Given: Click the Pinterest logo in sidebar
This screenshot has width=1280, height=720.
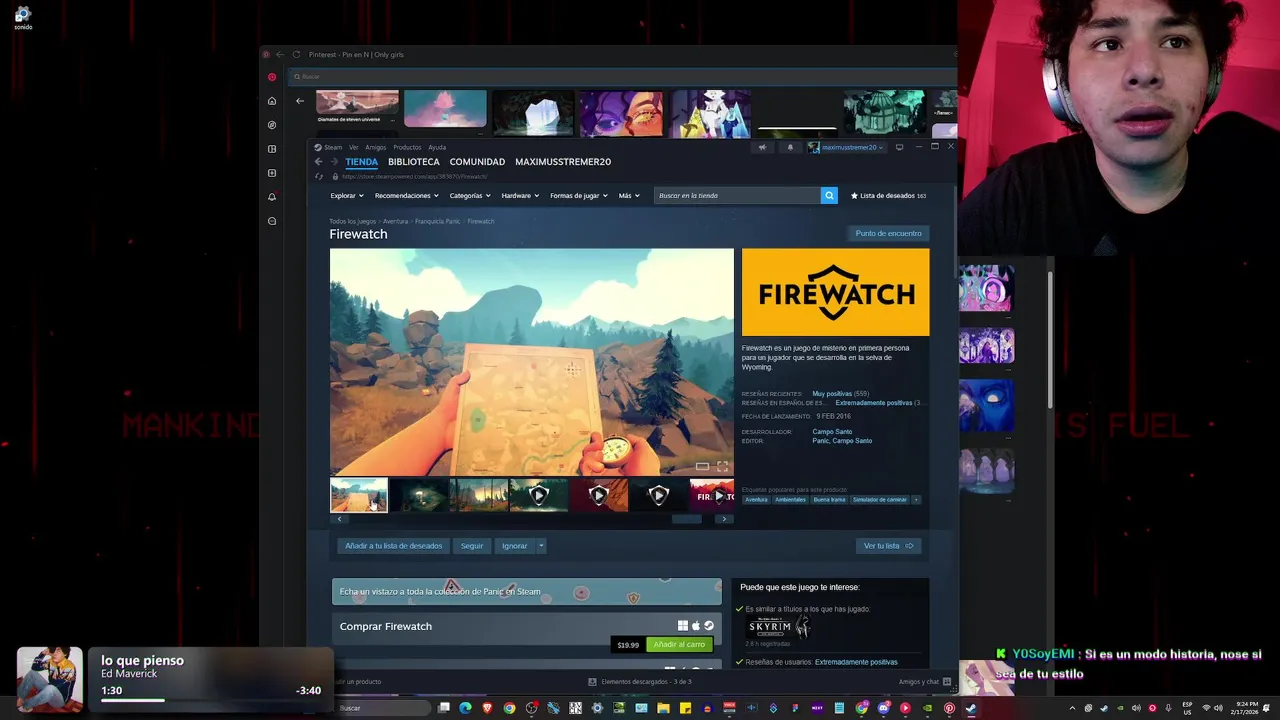Looking at the screenshot, I should 272,77.
